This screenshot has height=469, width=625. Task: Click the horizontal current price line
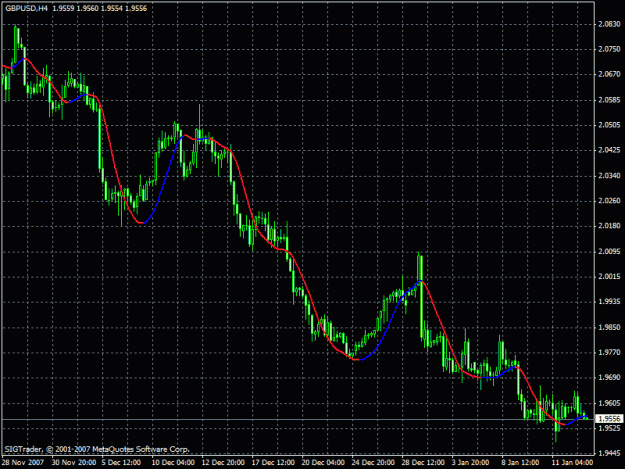[297, 419]
